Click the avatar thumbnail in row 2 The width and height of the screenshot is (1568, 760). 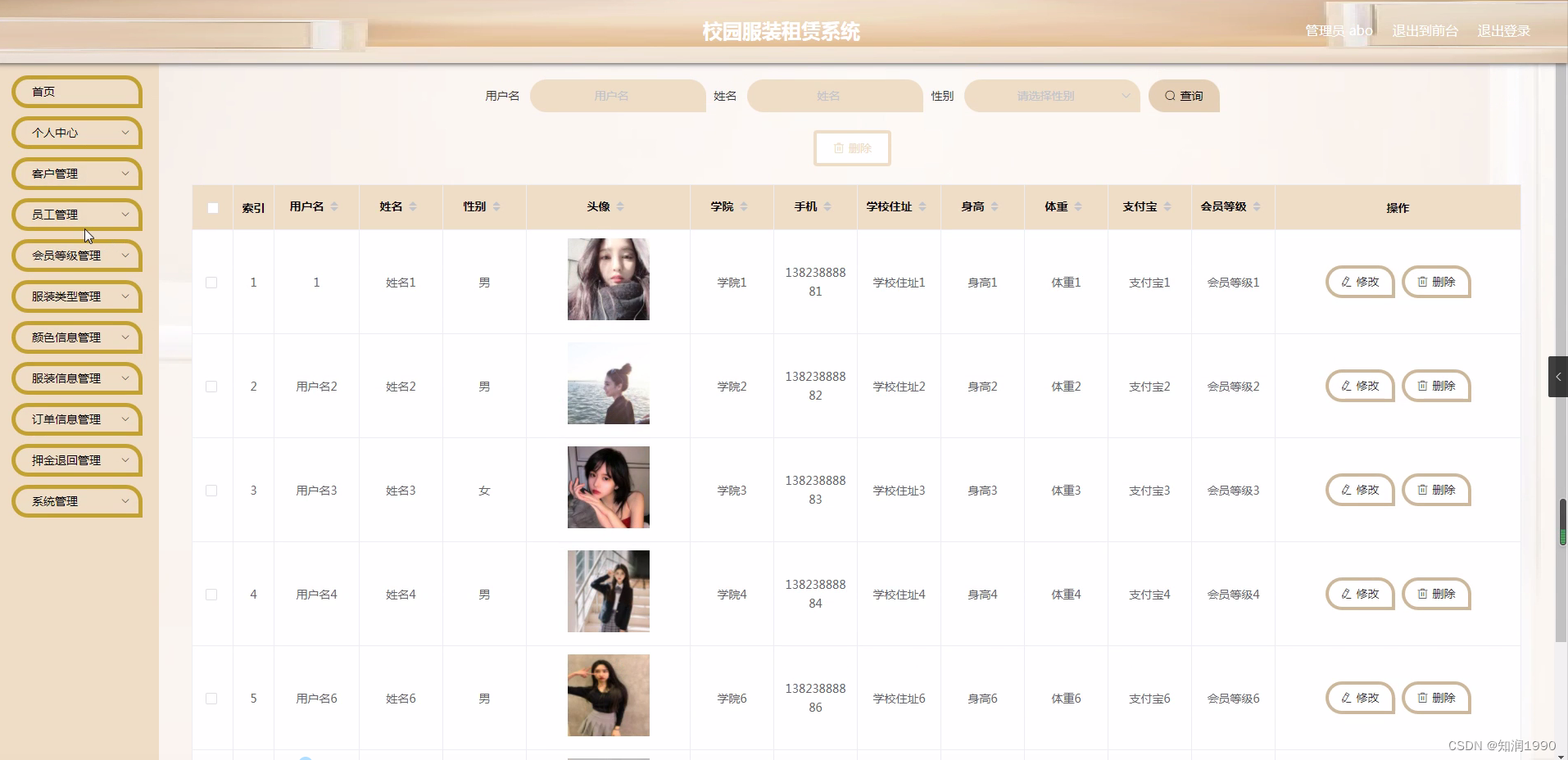point(607,383)
